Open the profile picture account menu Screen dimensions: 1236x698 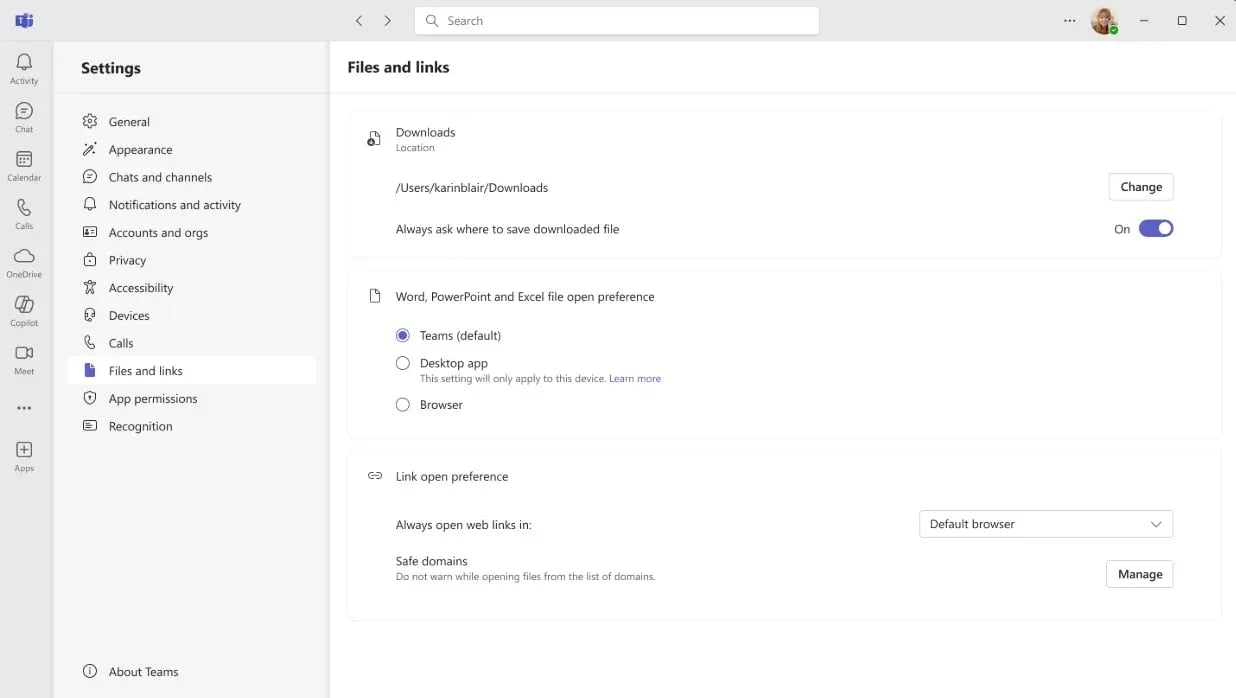(1104, 20)
